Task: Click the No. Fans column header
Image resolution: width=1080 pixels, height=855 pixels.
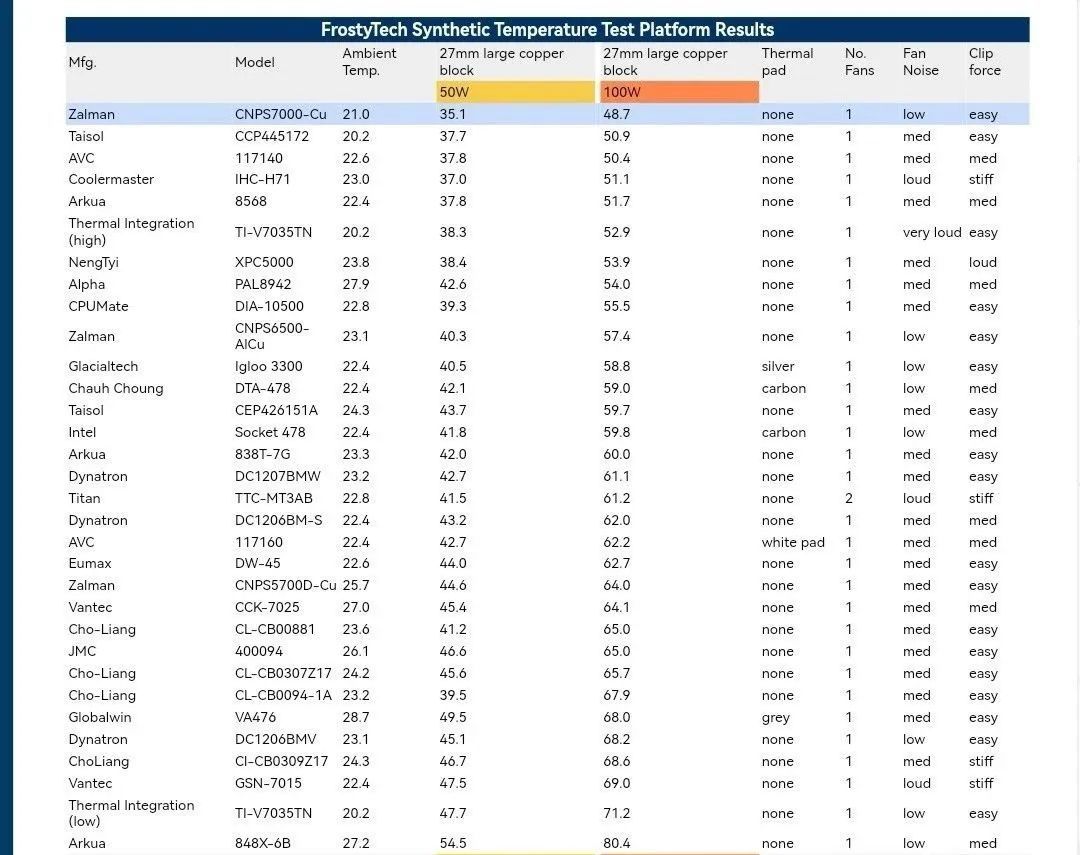Action: click(x=859, y=62)
